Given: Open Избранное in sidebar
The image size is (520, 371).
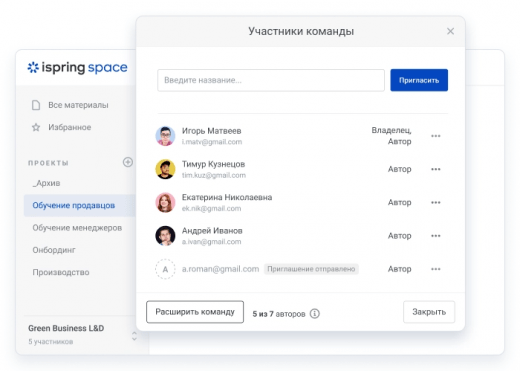Looking at the screenshot, I should click(70, 127).
